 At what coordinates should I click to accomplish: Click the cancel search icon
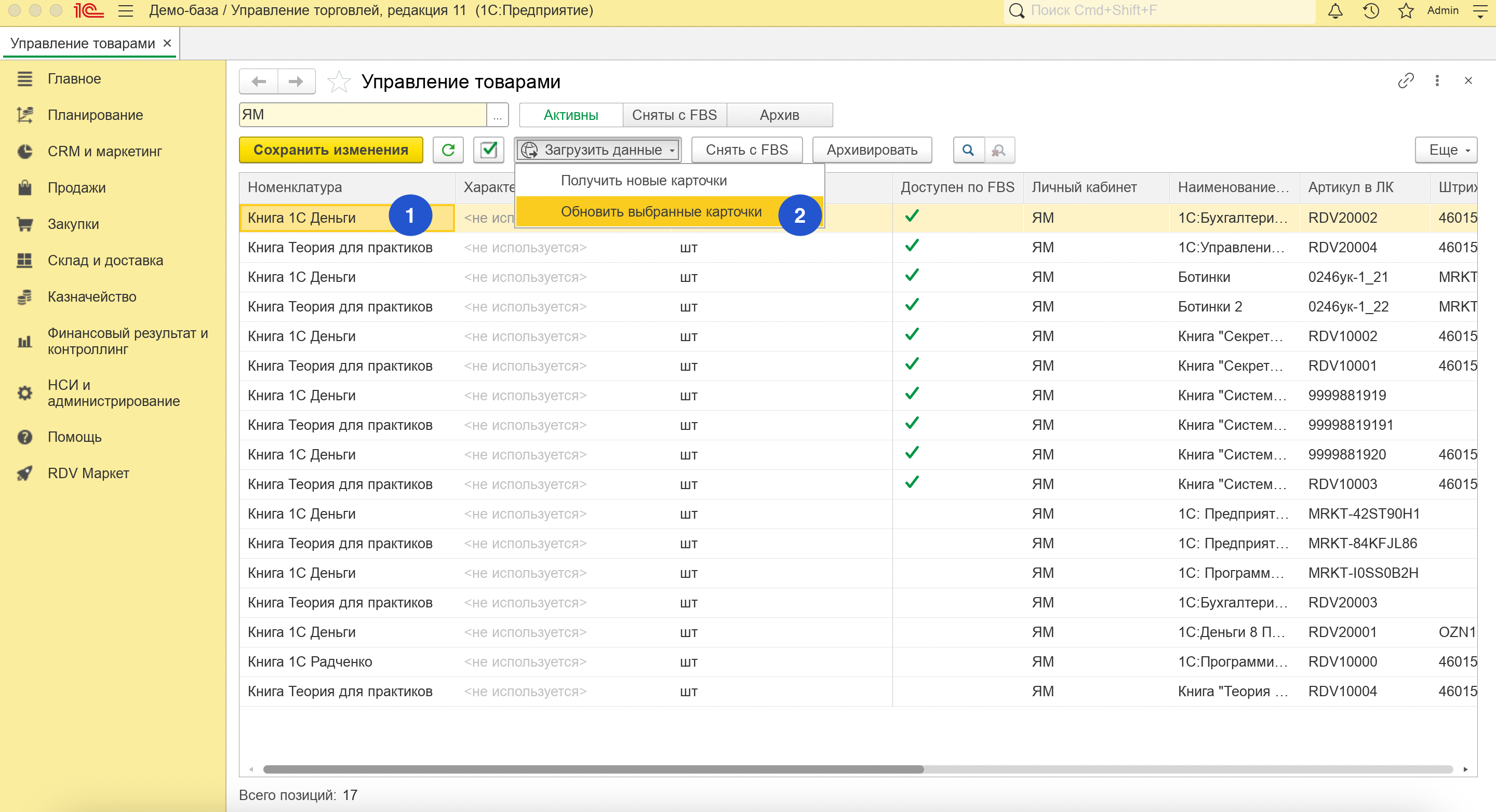coord(999,150)
